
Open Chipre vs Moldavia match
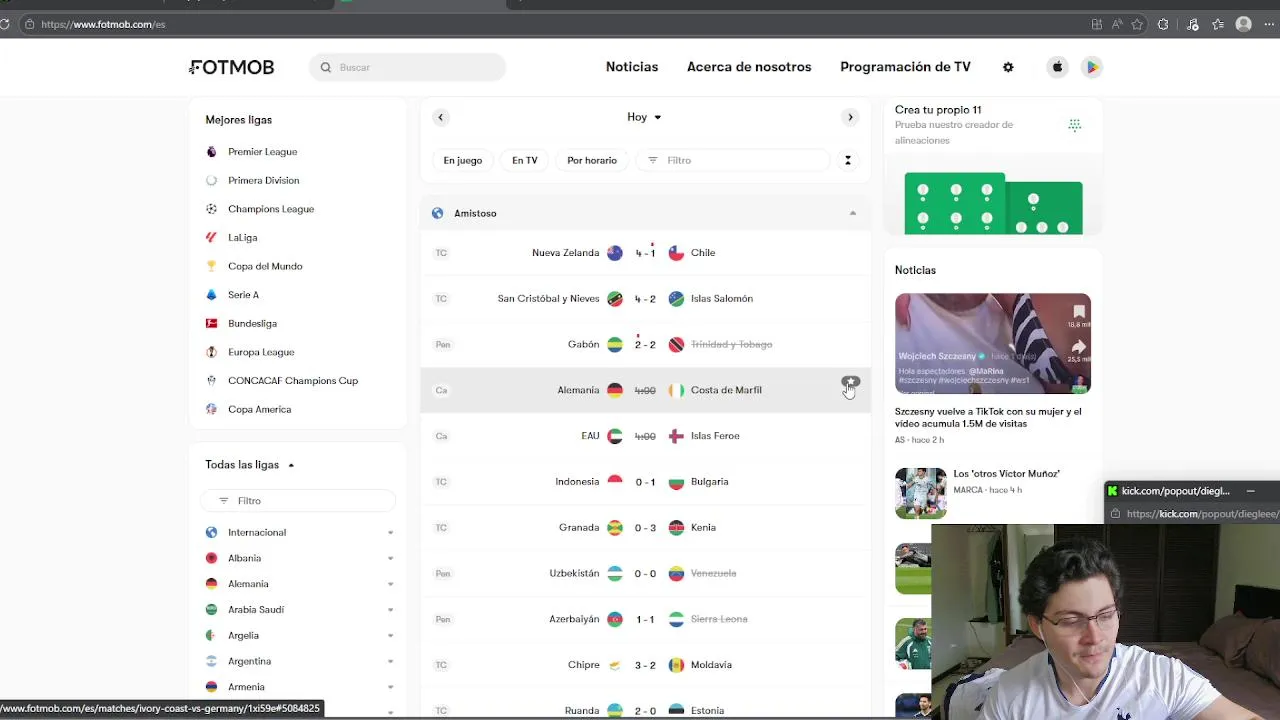coord(645,665)
